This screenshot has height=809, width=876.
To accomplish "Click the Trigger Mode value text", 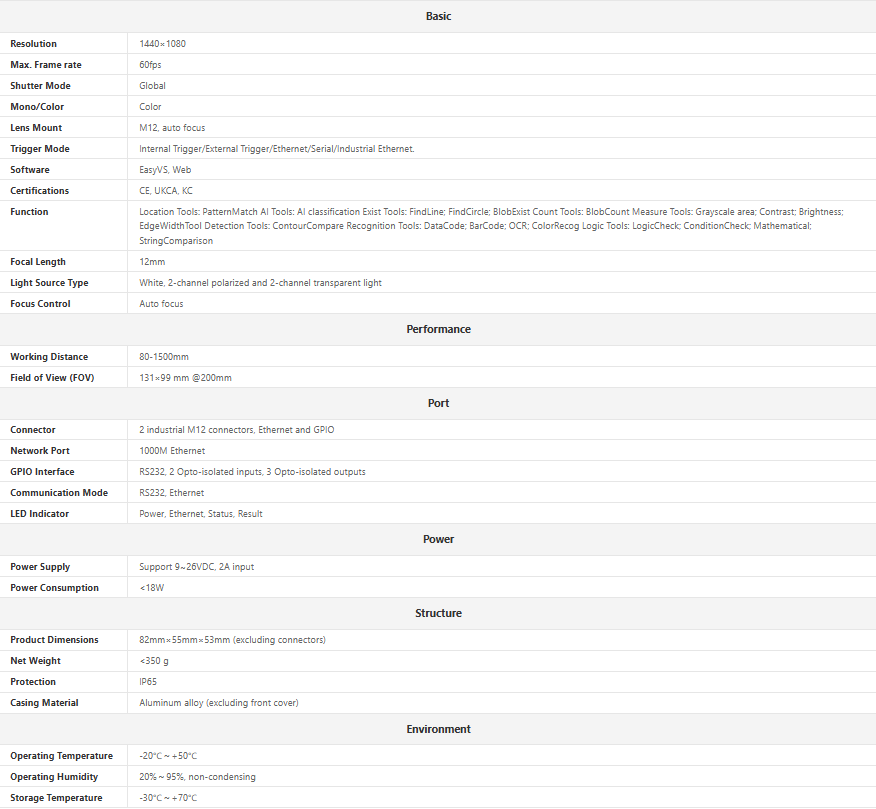I will click(x=276, y=149).
